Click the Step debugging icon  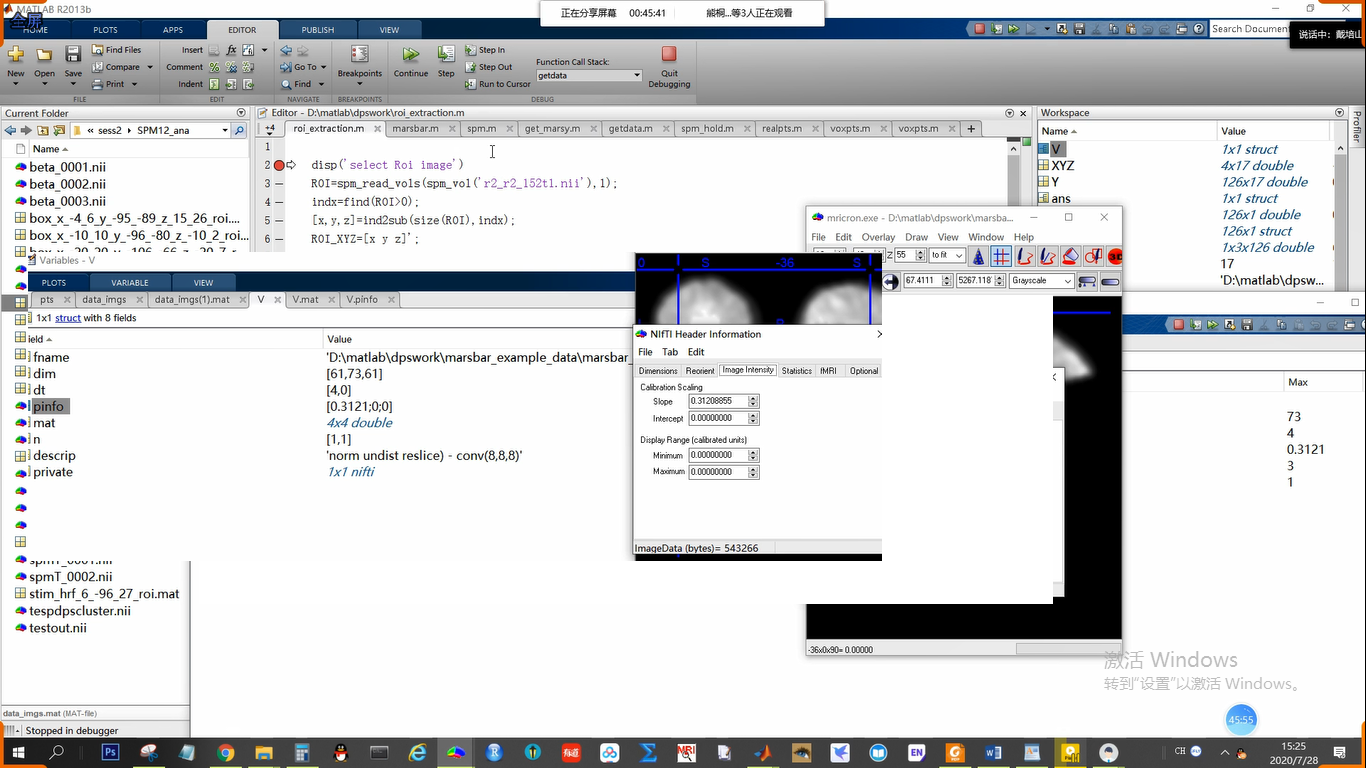[446, 54]
